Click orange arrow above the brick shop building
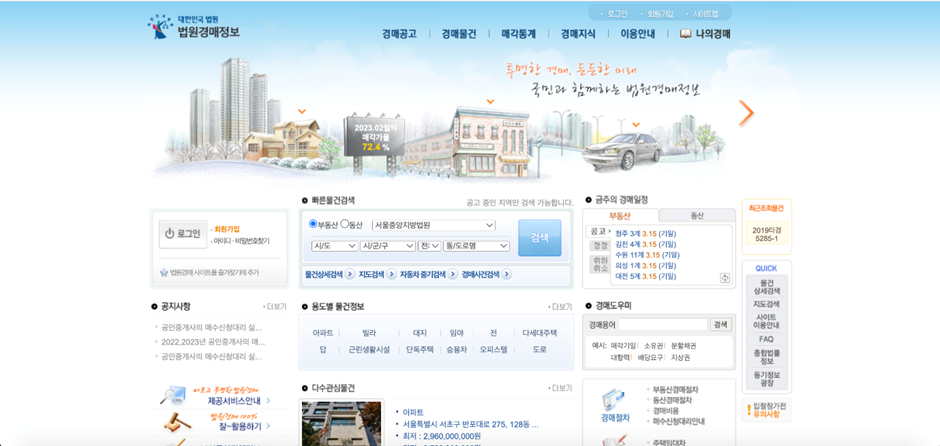This screenshot has width=940, height=446. click(x=490, y=101)
